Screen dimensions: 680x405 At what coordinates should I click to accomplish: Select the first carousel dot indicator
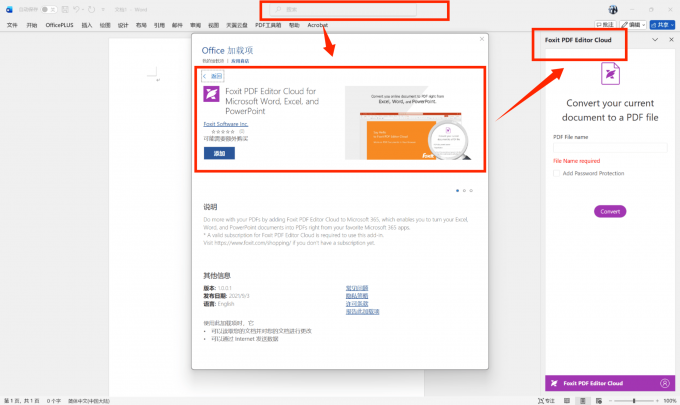pos(458,190)
